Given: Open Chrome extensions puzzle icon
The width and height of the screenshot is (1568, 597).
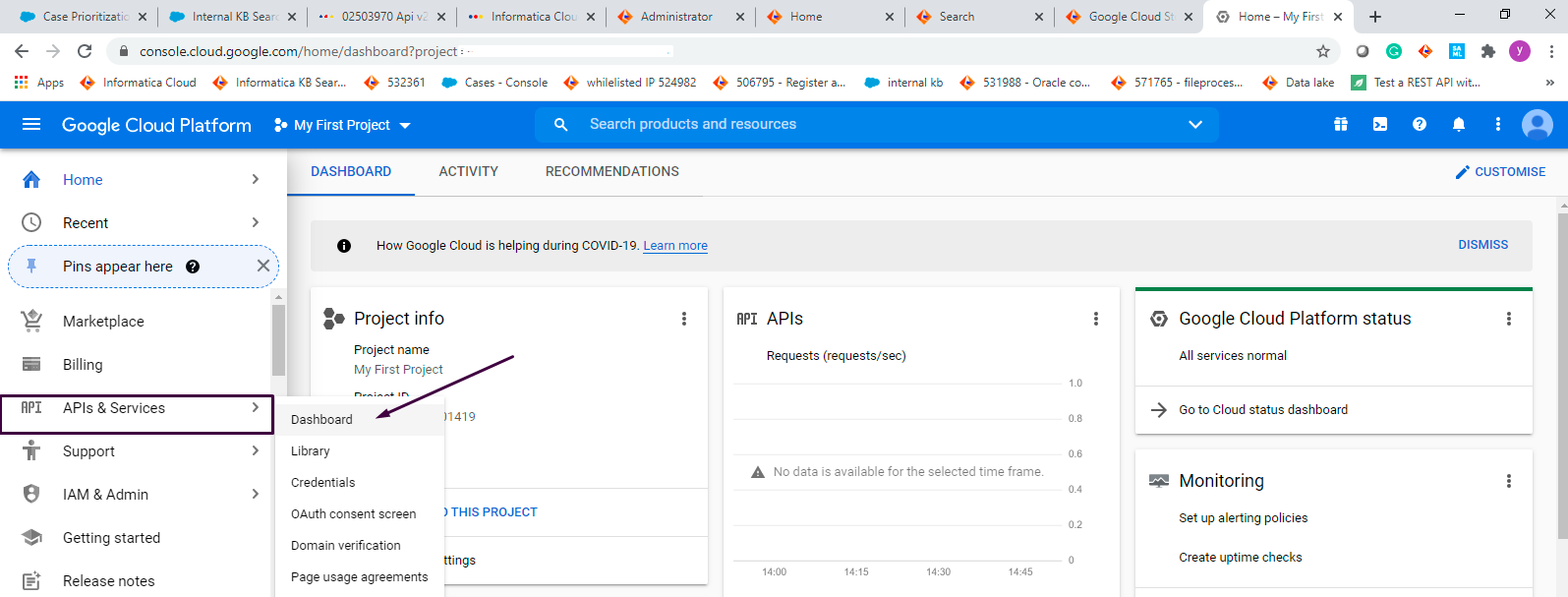Looking at the screenshot, I should (x=1488, y=51).
